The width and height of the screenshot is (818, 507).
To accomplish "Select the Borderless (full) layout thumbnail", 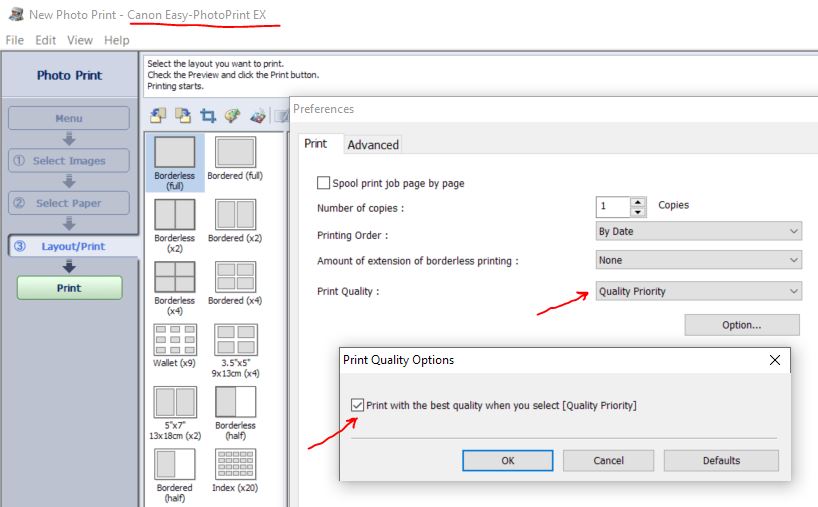I will pos(175,153).
